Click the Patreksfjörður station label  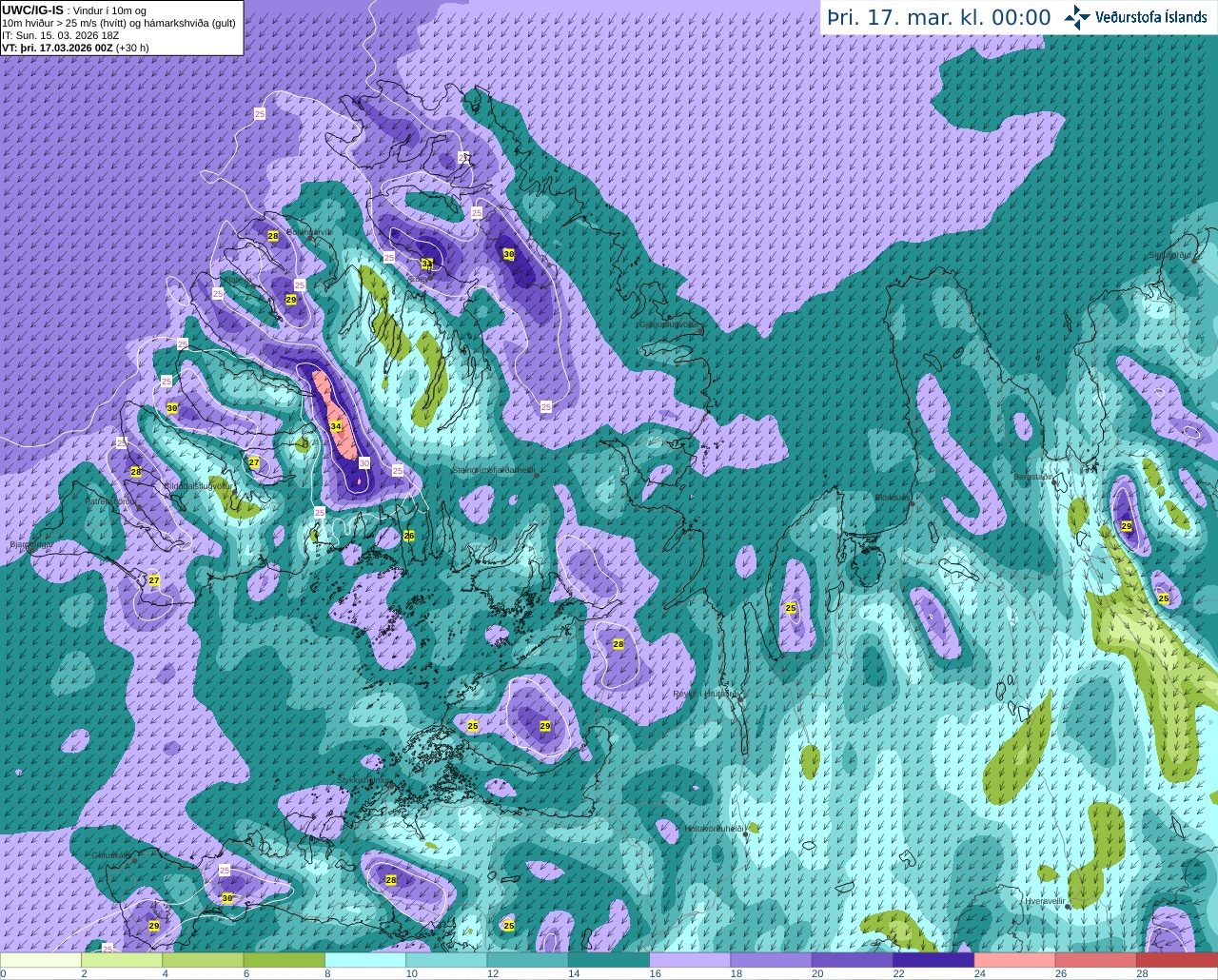click(112, 500)
